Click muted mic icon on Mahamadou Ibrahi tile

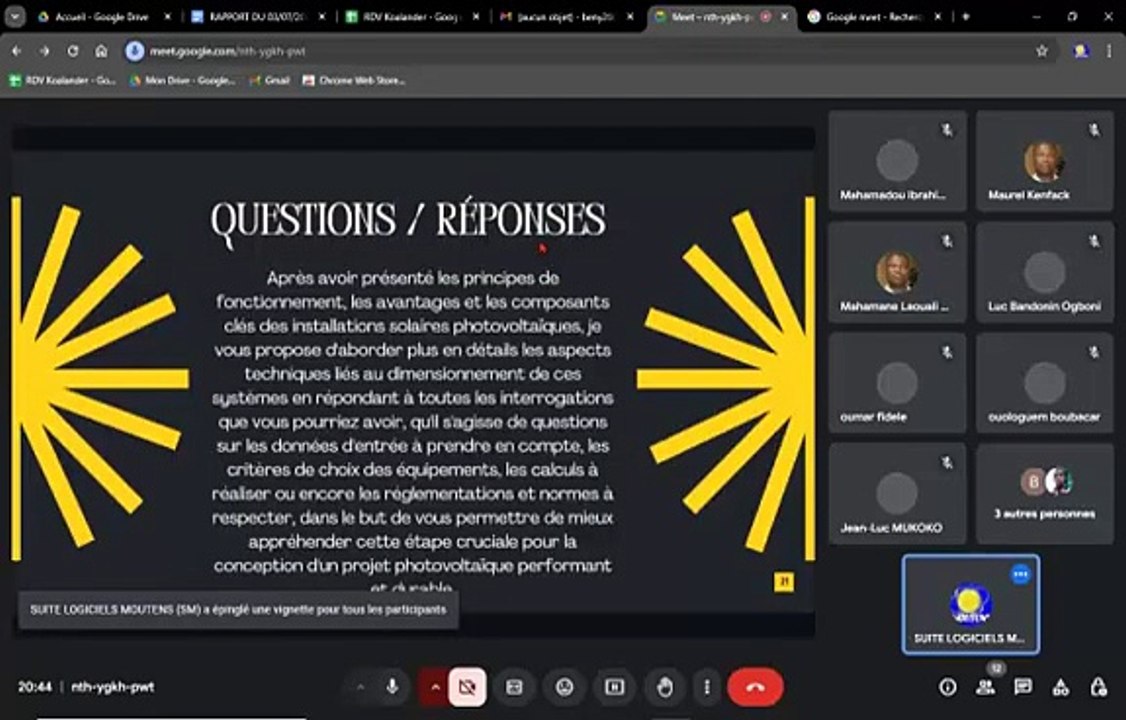(x=947, y=130)
